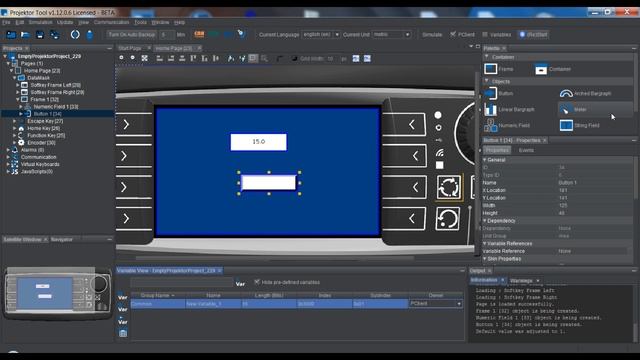Open the Communication menu

tap(111, 22)
